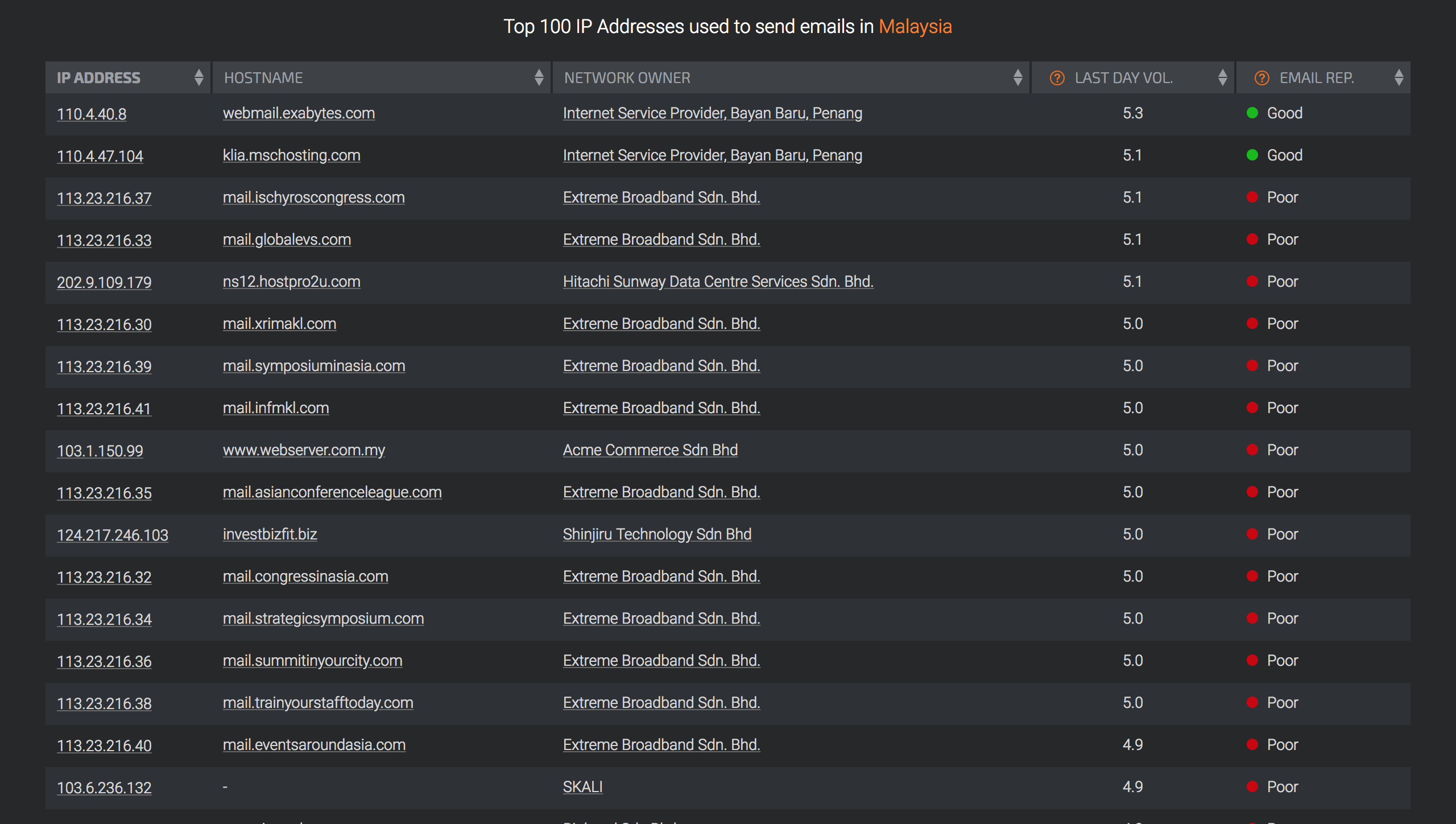The height and width of the screenshot is (824, 1456).
Task: Click the 5.3 volume value for 110.4.40.8
Action: tap(1132, 113)
